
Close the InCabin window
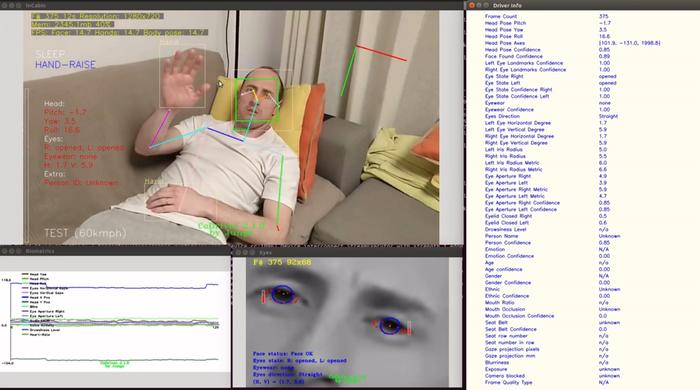pos(4,5)
